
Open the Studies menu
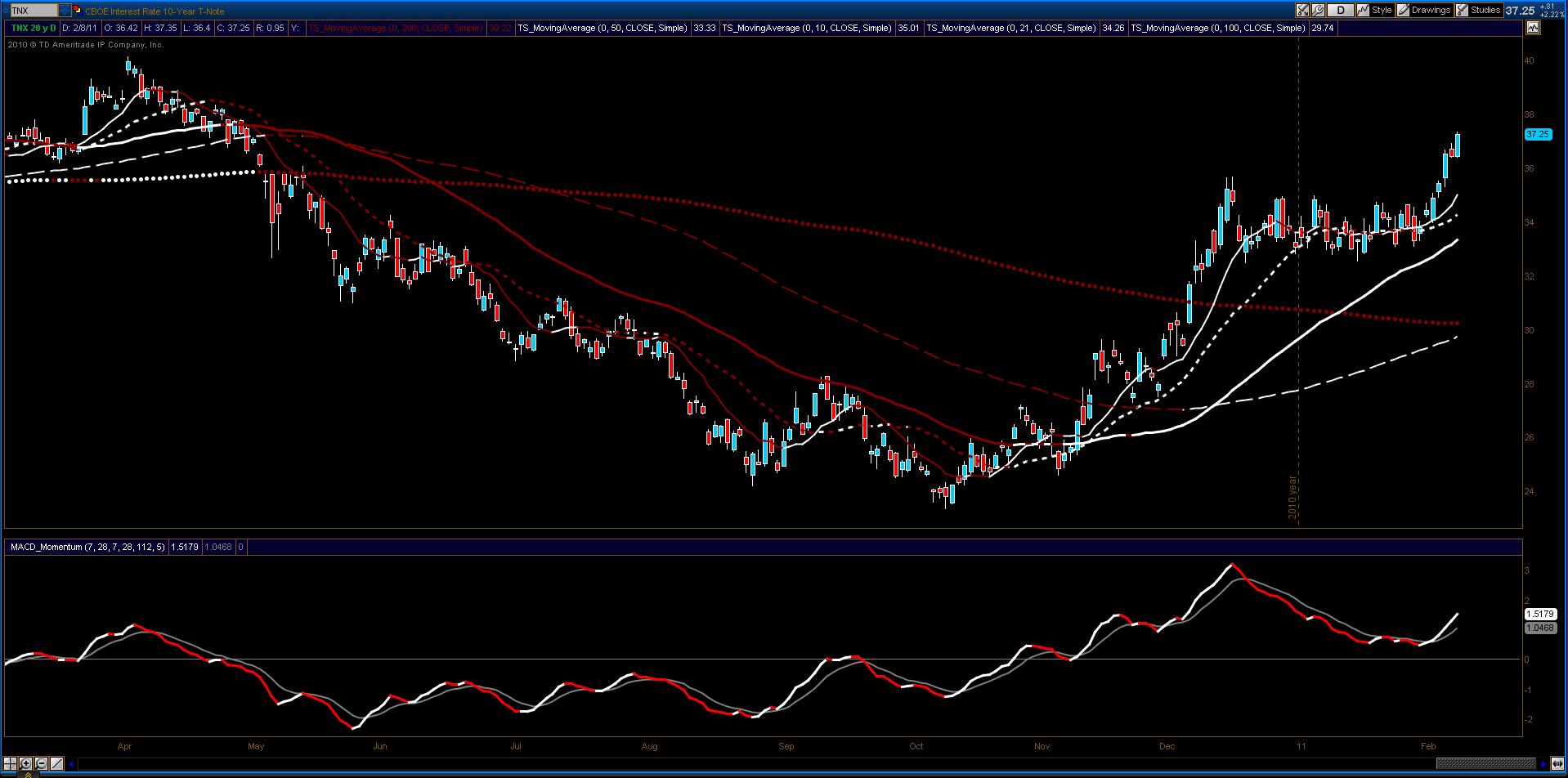[x=1478, y=11]
